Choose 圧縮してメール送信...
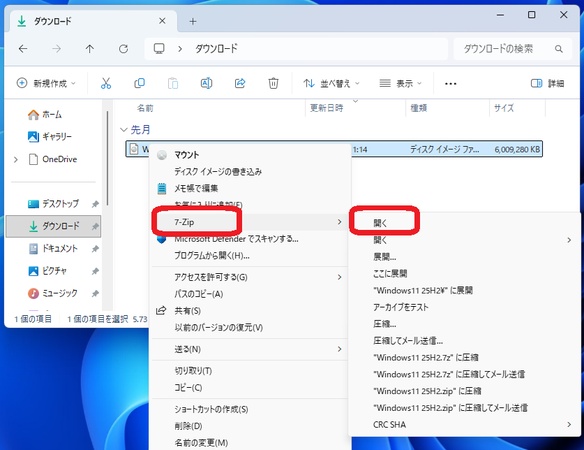This screenshot has height=450, width=584. pyautogui.click(x=464, y=340)
